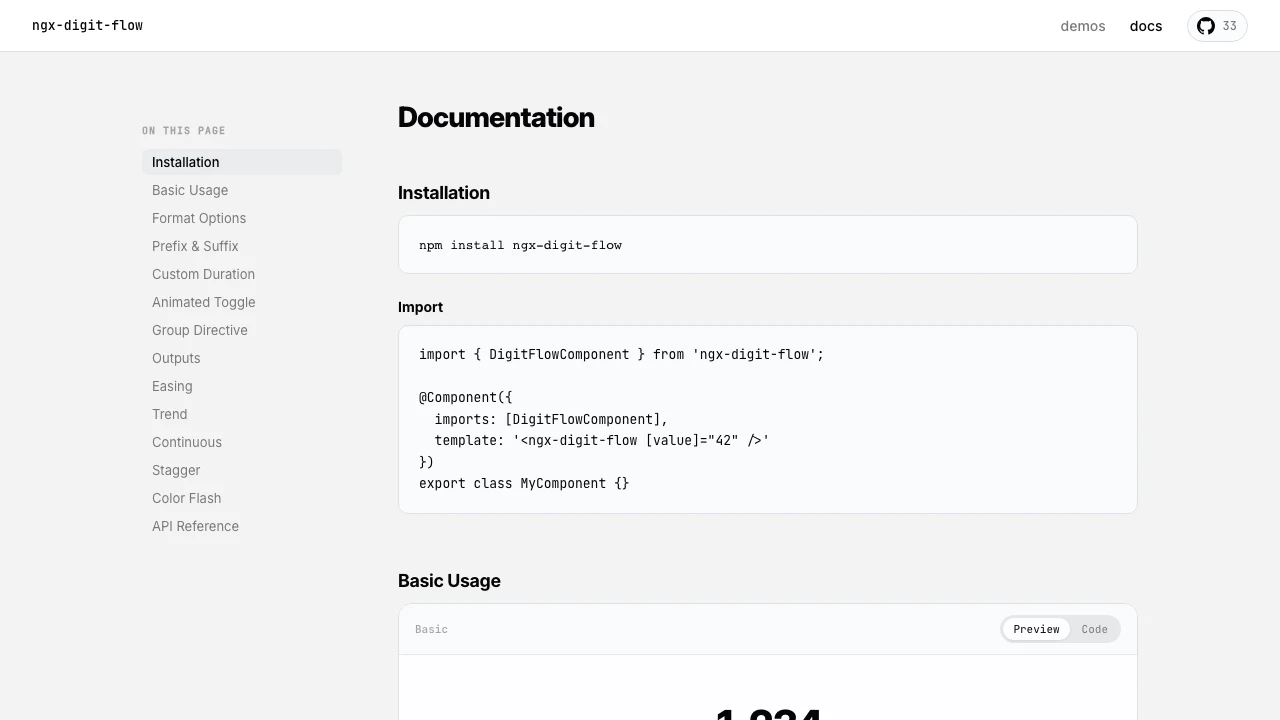
Task: Jump to Stagger section
Action: pos(242,470)
